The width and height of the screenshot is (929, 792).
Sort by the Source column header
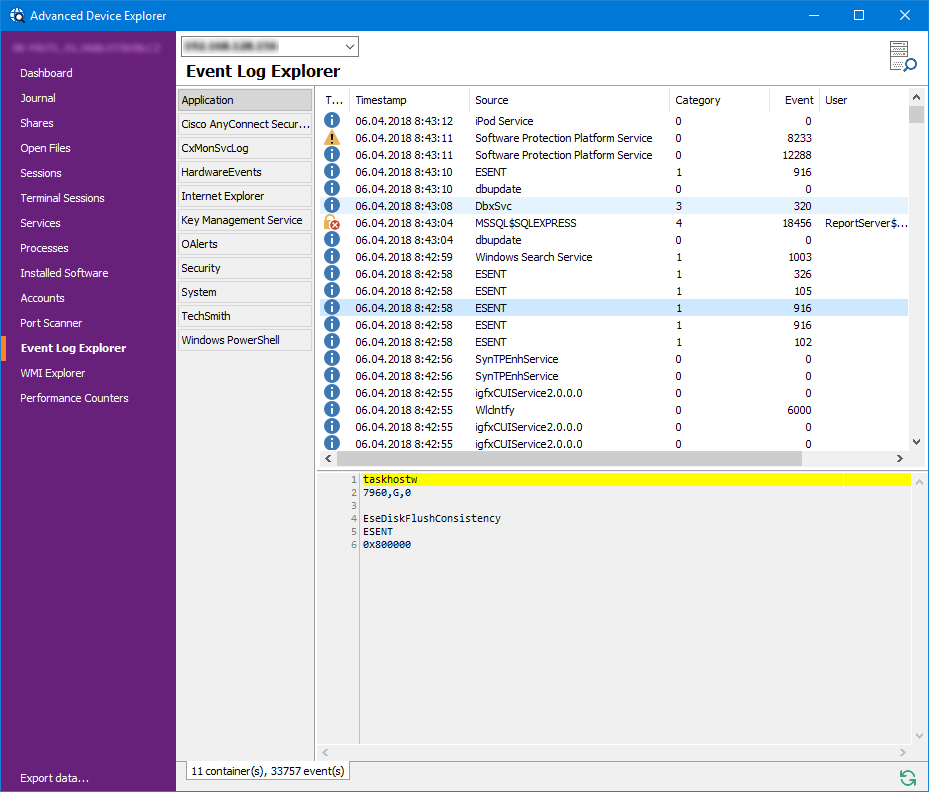(x=569, y=100)
